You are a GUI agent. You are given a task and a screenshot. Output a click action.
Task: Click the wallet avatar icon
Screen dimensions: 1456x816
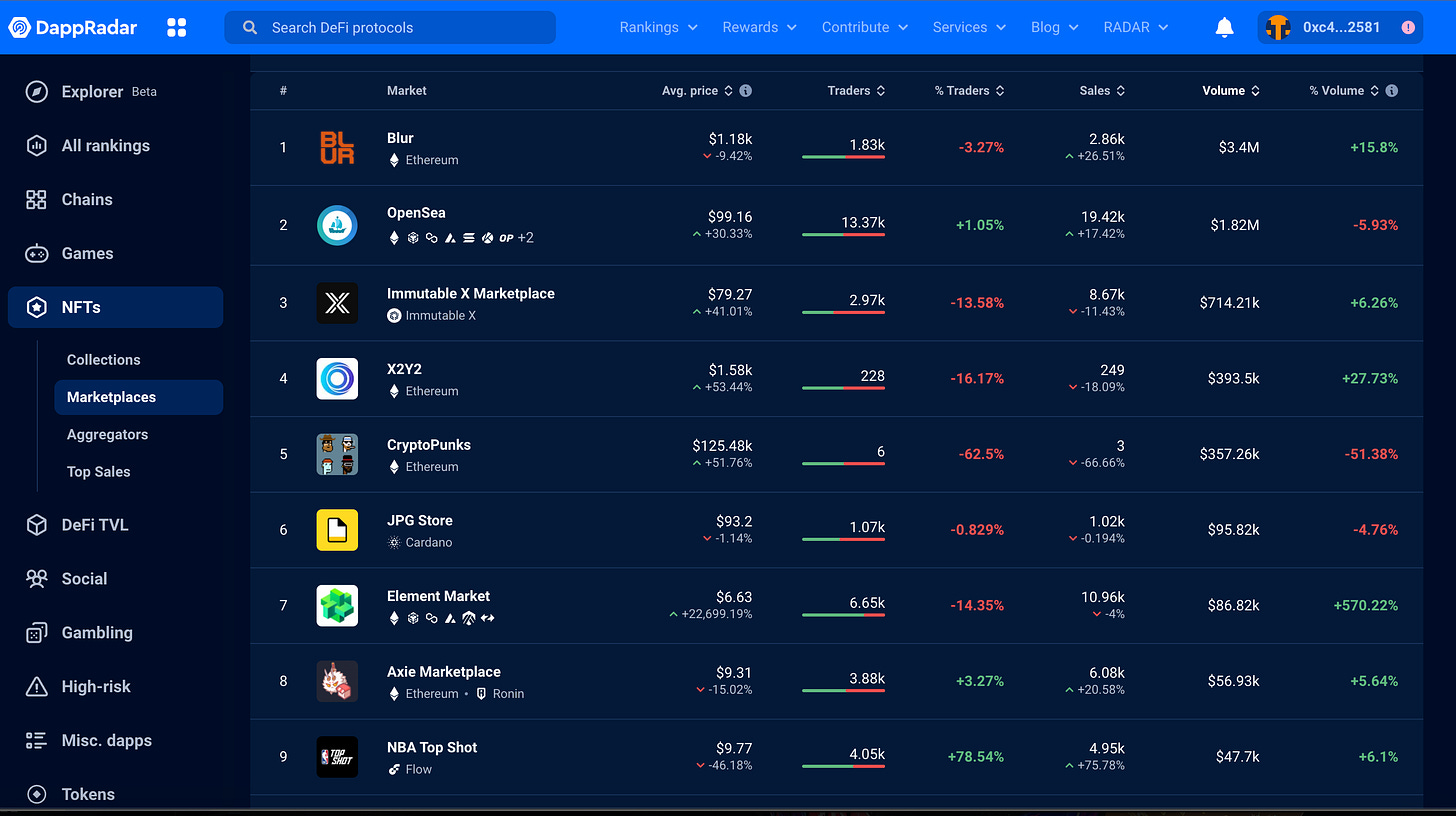[1278, 27]
